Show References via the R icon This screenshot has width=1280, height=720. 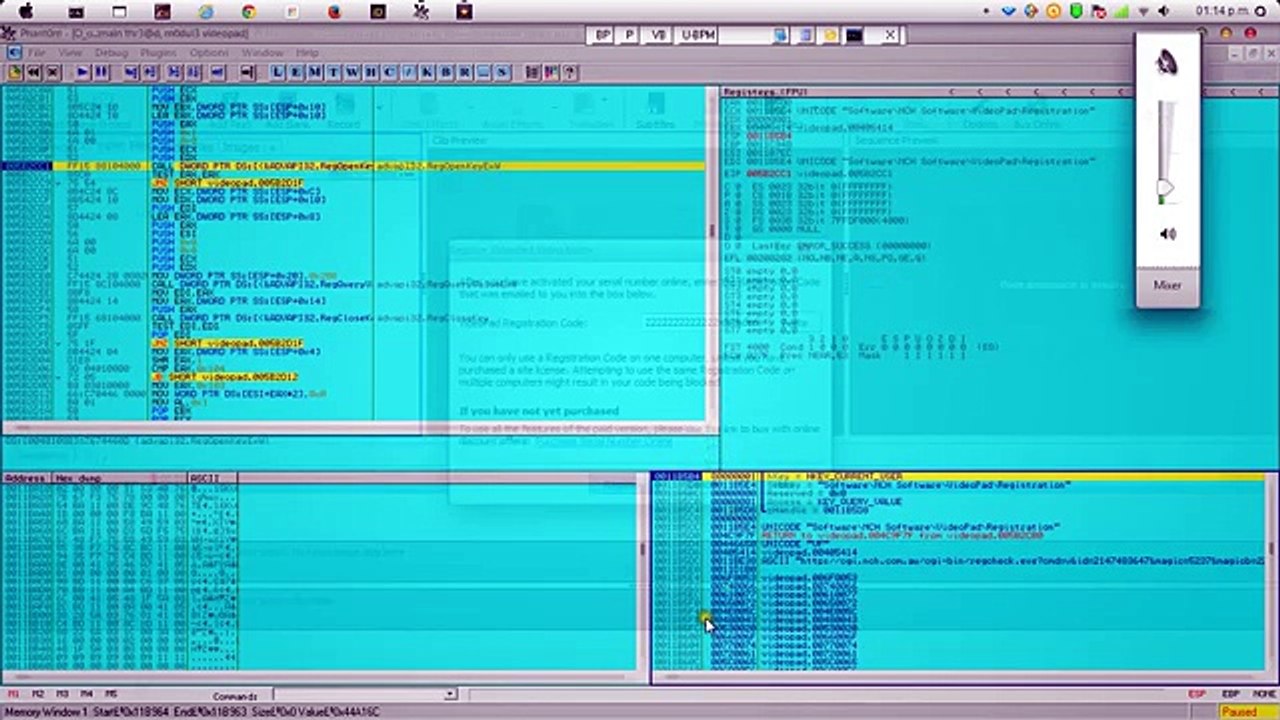coord(464,72)
